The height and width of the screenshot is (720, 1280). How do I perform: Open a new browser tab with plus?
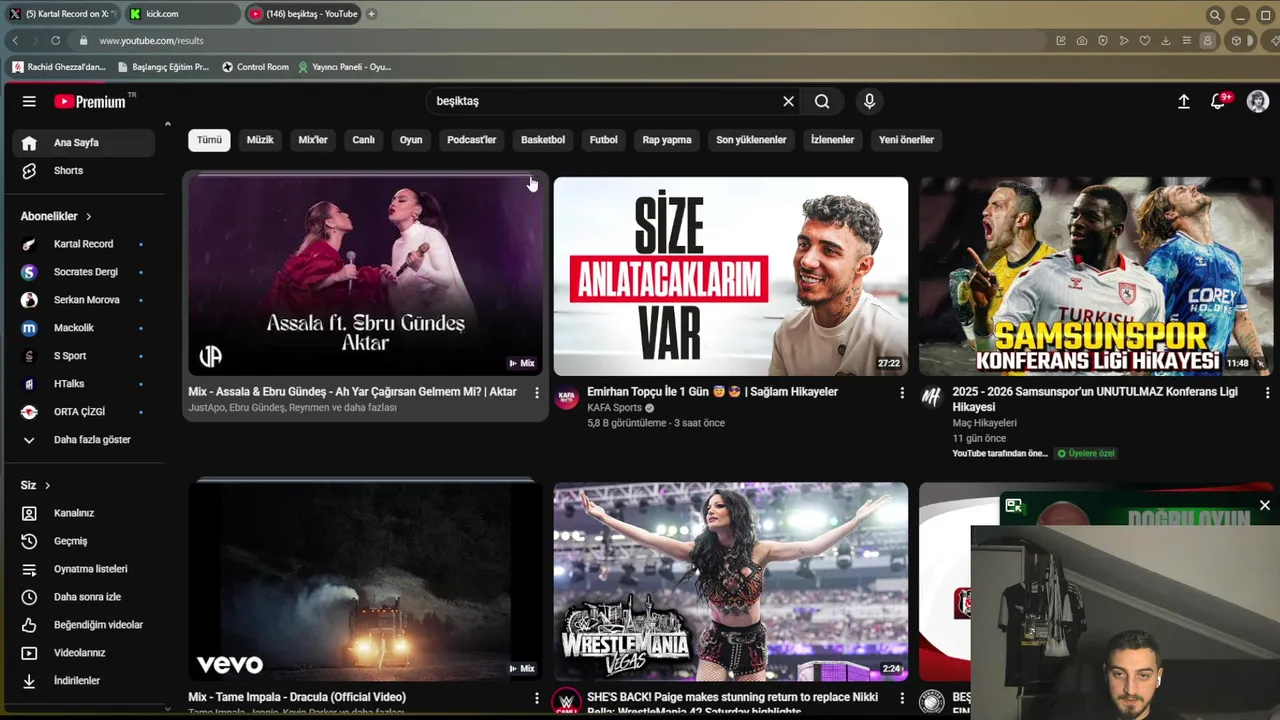point(371,14)
